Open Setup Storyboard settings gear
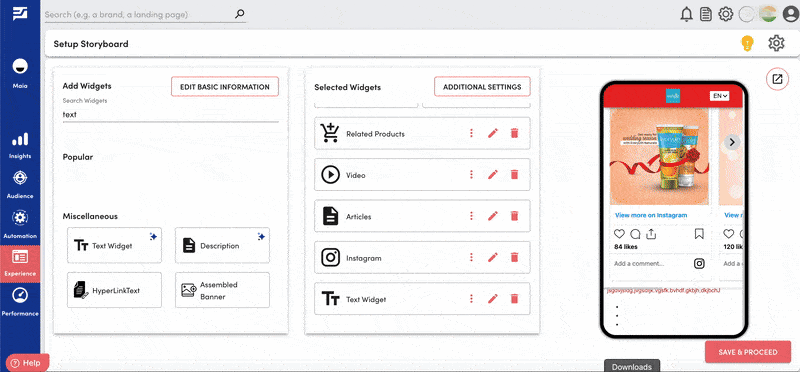Image resolution: width=800 pixels, height=372 pixels. [x=776, y=43]
